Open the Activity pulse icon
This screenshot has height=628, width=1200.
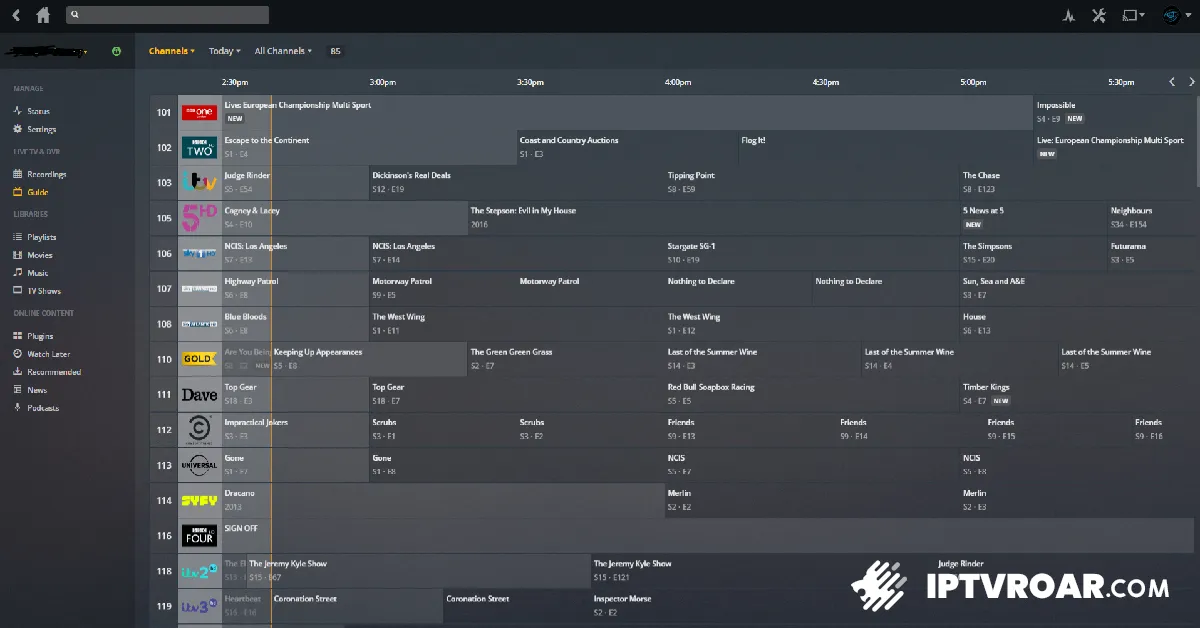1069,15
